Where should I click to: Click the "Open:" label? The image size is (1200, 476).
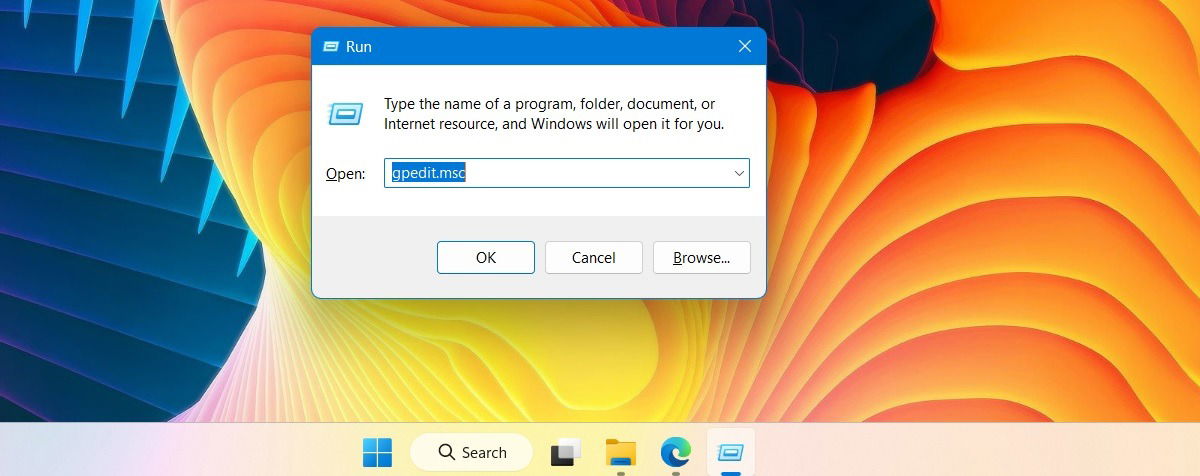coord(346,174)
